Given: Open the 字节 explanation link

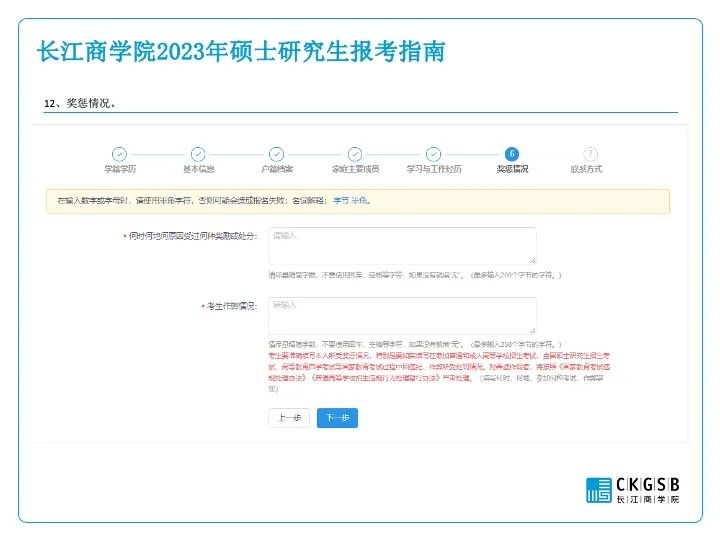Looking at the screenshot, I should point(341,201).
